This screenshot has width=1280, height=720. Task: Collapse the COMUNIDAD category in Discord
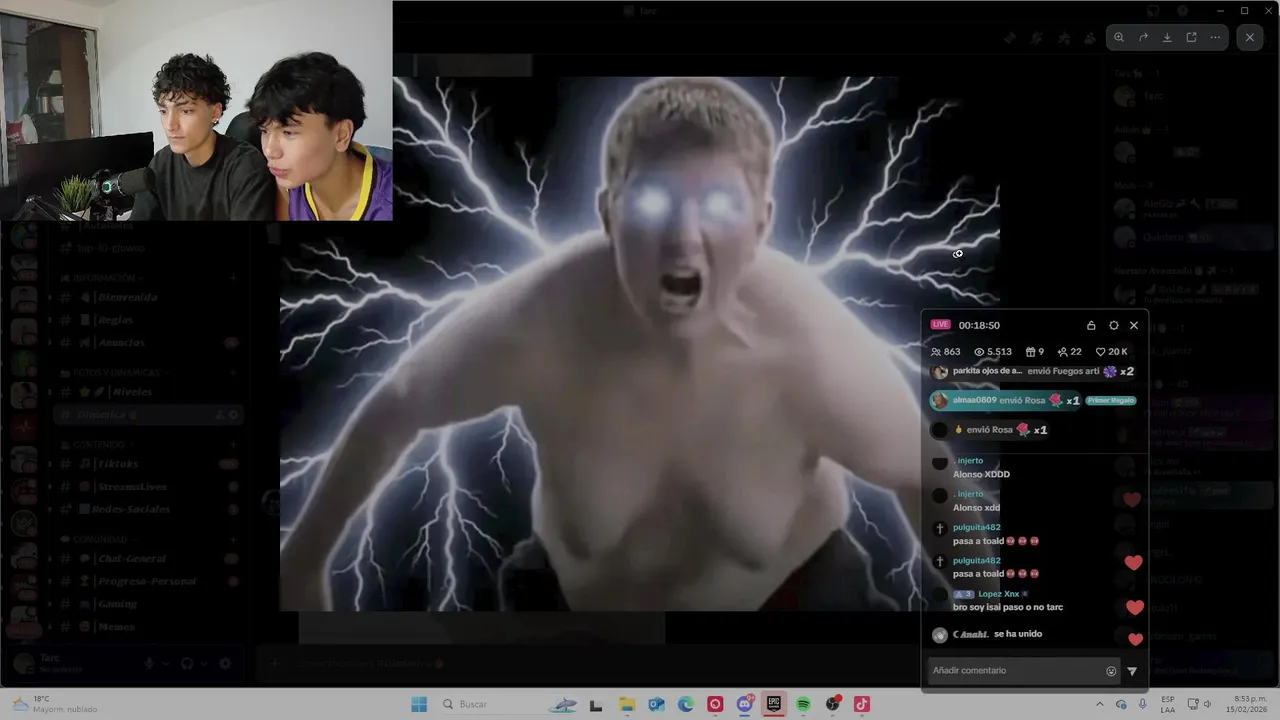point(100,539)
